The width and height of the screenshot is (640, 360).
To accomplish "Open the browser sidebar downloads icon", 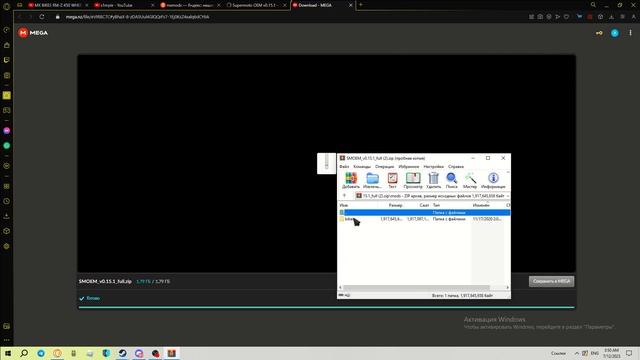I will pos(7,216).
